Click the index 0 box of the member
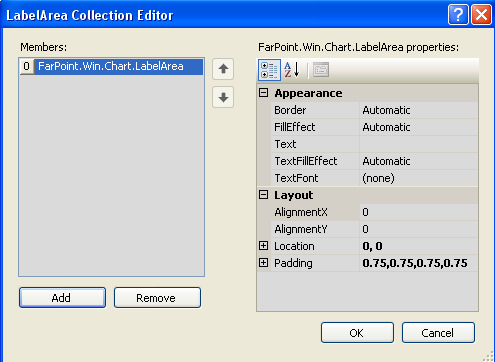Image resolution: width=495 pixels, height=362 pixels. [27, 66]
